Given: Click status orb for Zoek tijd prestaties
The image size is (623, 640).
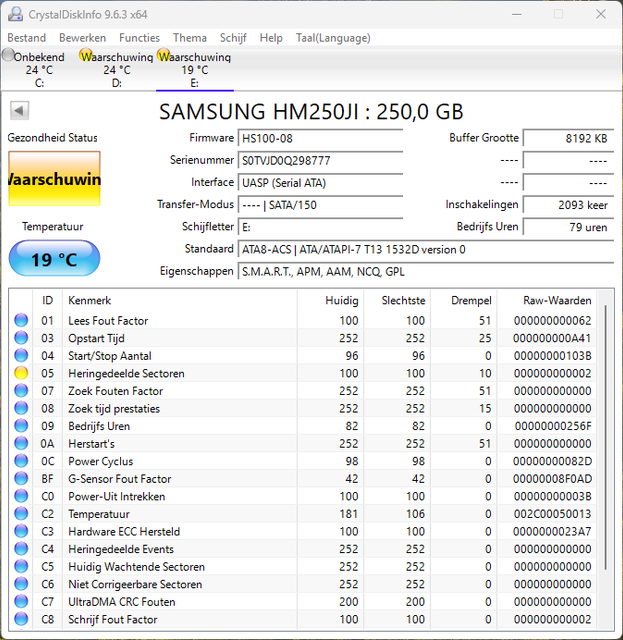Looking at the screenshot, I should [x=21, y=408].
